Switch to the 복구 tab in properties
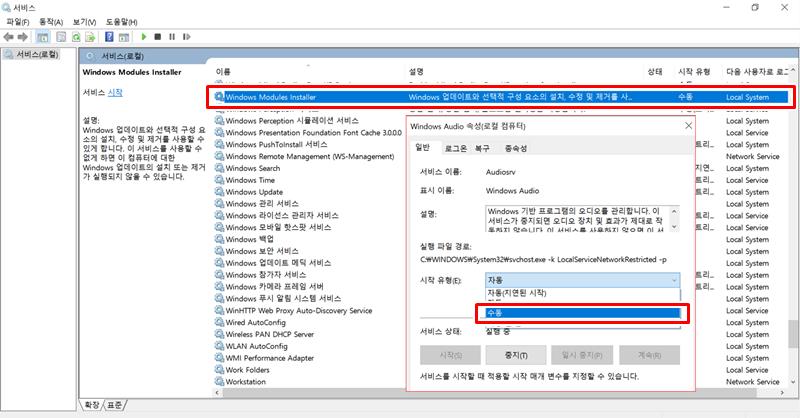The width and height of the screenshot is (800, 418). coord(482,148)
